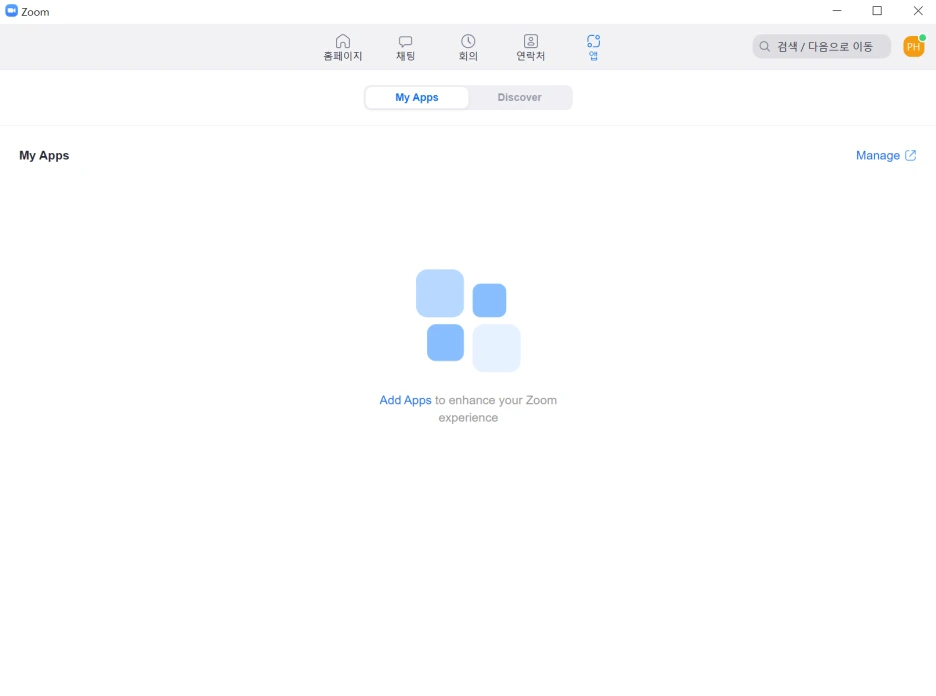Click the apps illustration graphic

(468, 320)
